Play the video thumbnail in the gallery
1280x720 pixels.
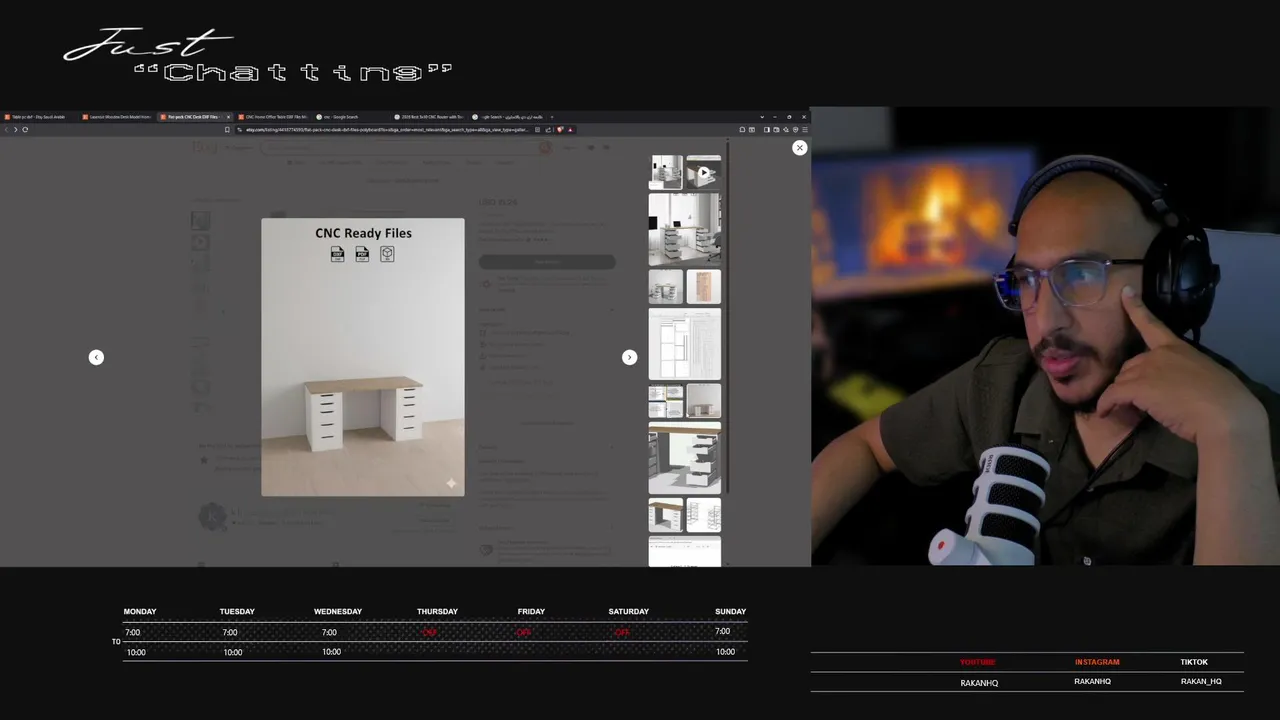[704, 172]
